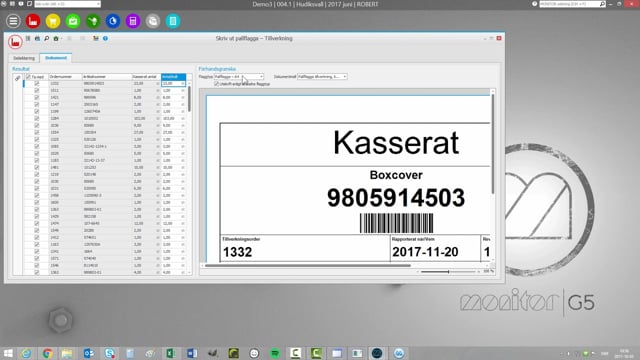Open the yellow Purchase cart module
Image resolution: width=640 pixels, height=360 pixels.
point(53,21)
